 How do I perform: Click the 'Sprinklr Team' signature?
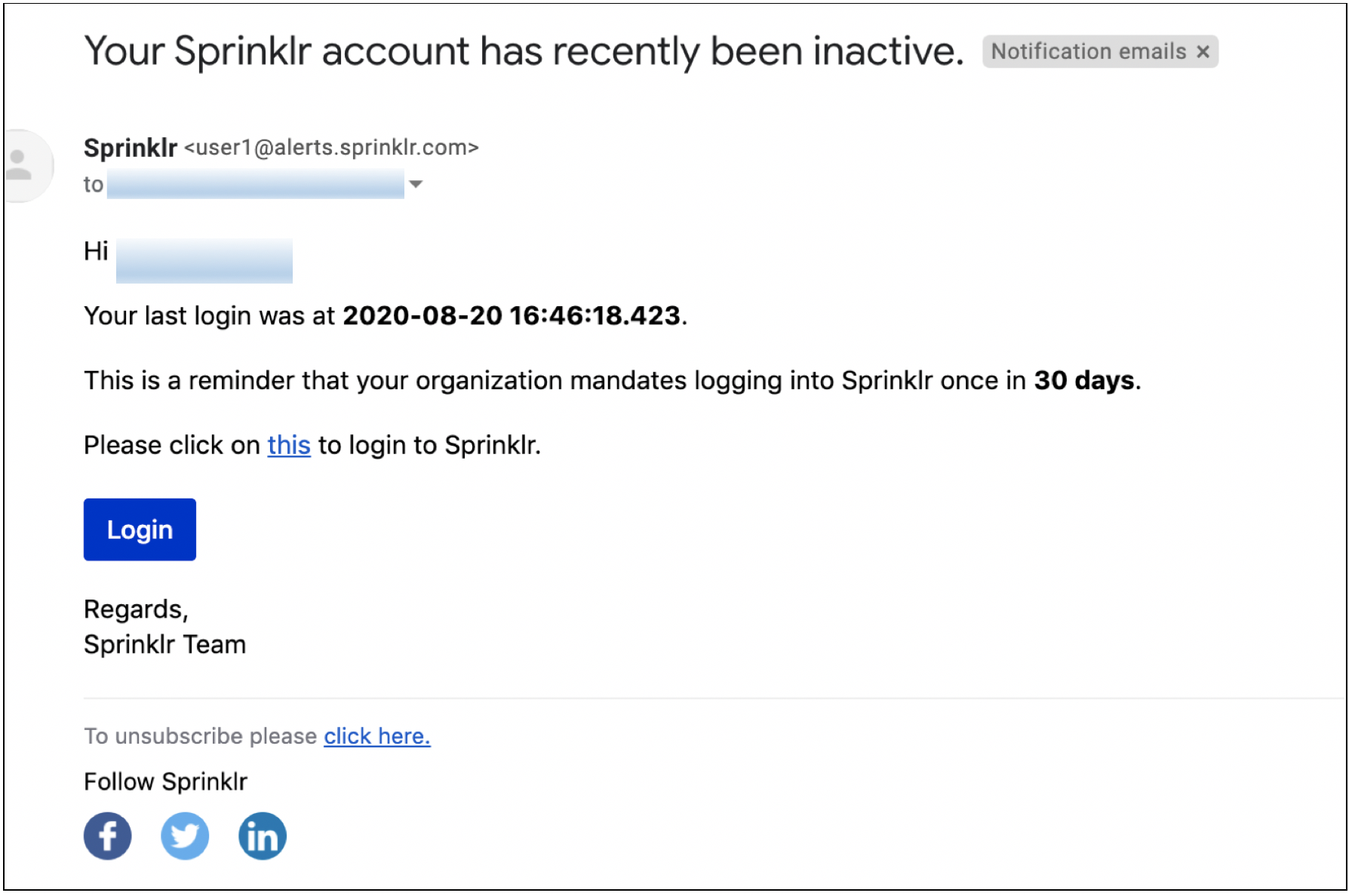pyautogui.click(x=164, y=645)
